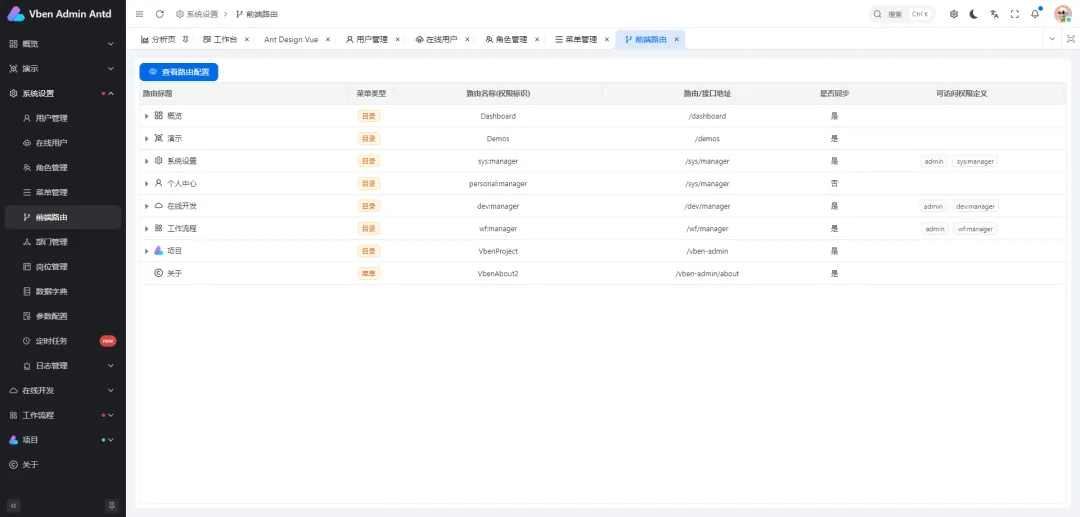Expand the 概览 sidebar menu
1080x517 pixels.
coord(63,44)
